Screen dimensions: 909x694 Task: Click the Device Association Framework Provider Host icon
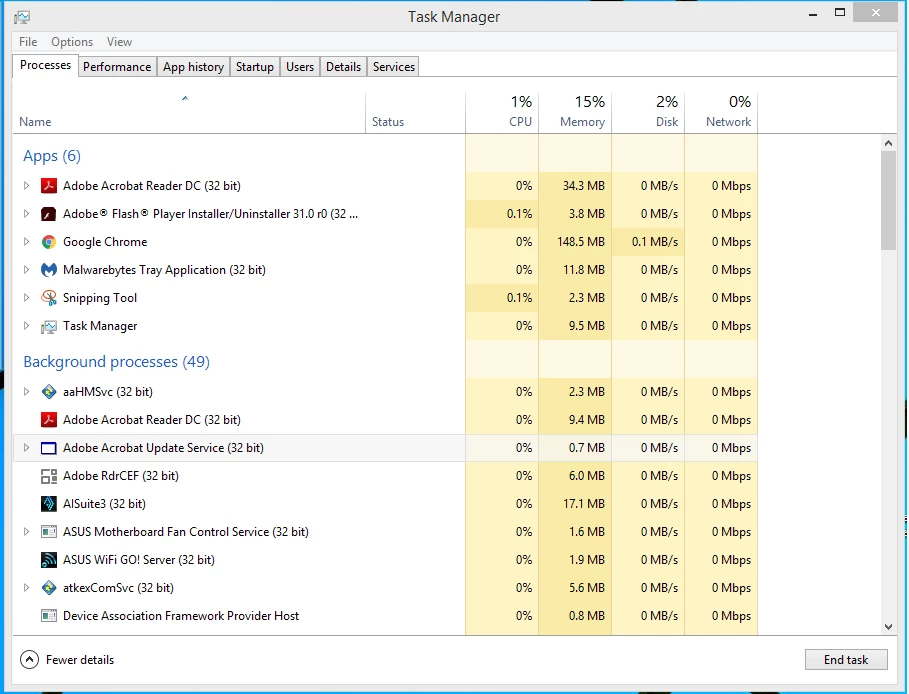tap(49, 616)
